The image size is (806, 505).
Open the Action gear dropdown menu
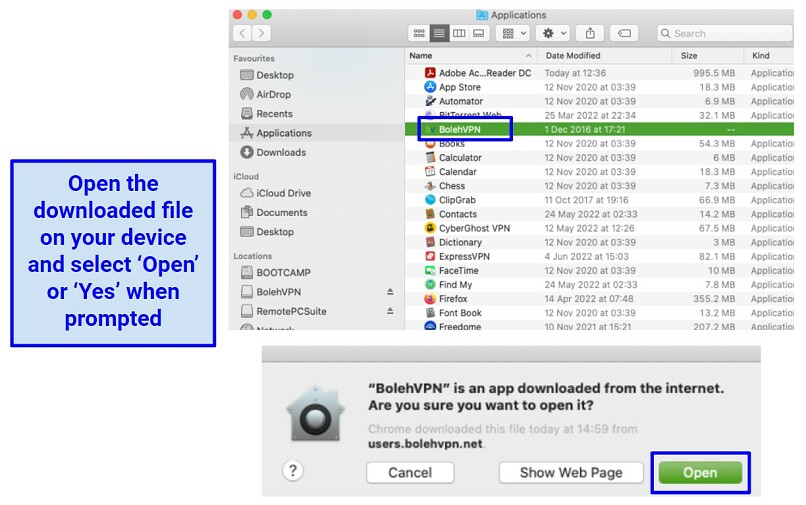tap(553, 33)
